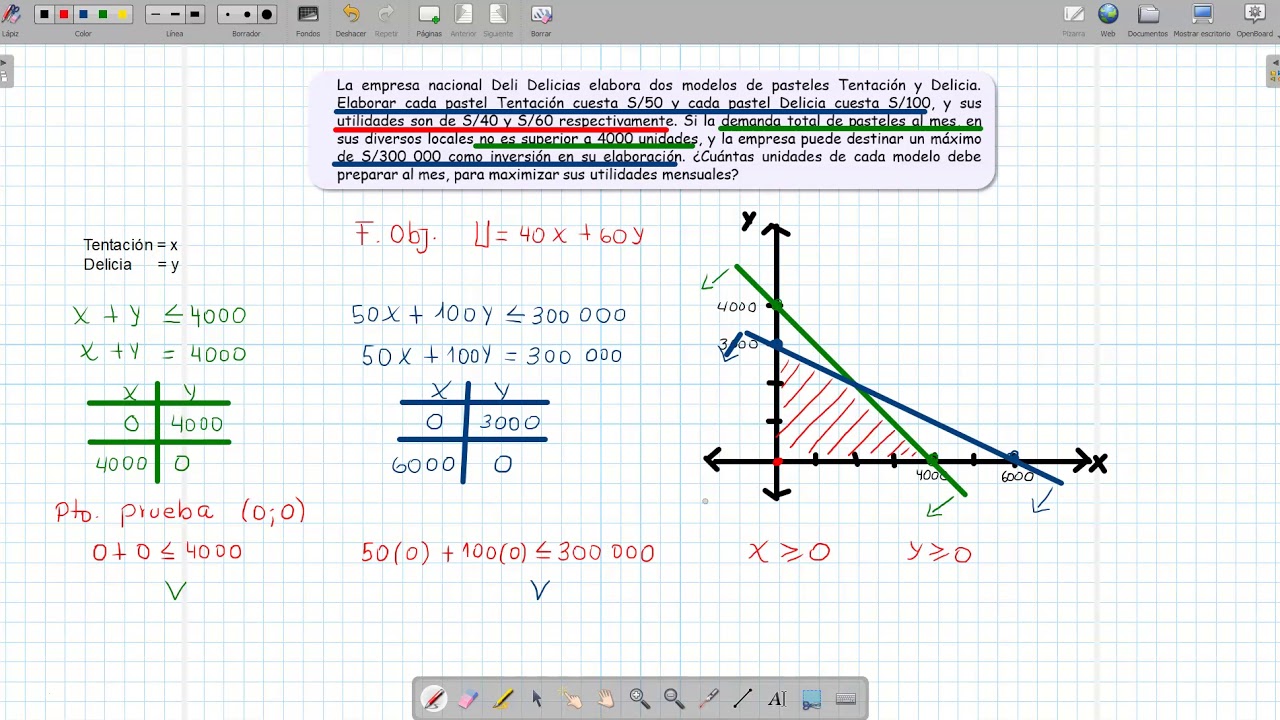This screenshot has width=1280, height=720.
Task: Expand the left side panel tab
Action: (x=4, y=72)
